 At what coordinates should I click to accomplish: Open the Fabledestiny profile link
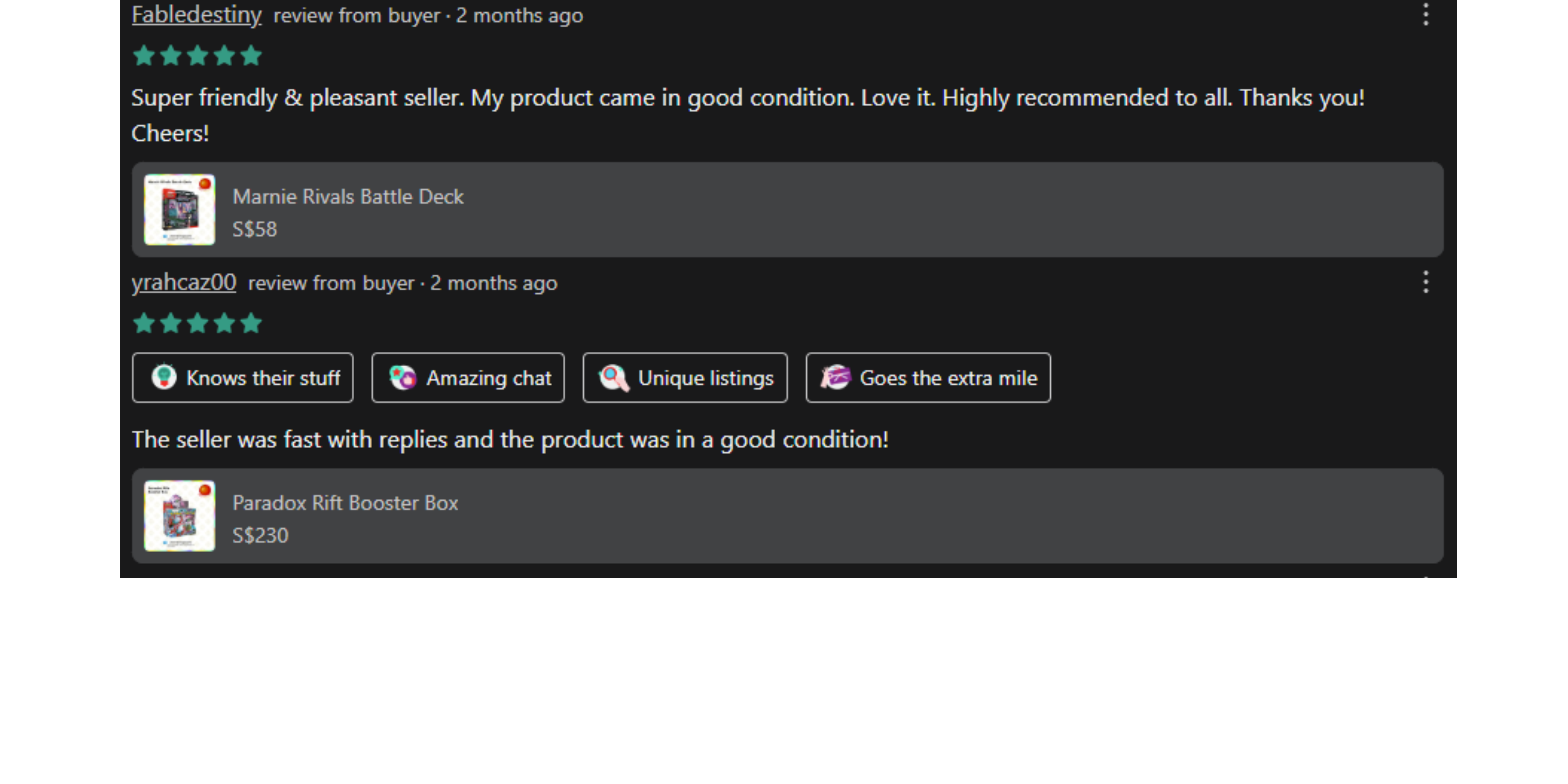click(196, 15)
